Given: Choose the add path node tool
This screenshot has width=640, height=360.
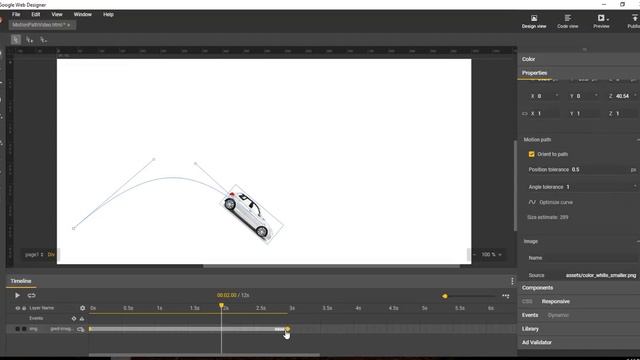Looking at the screenshot, I should click(29, 40).
